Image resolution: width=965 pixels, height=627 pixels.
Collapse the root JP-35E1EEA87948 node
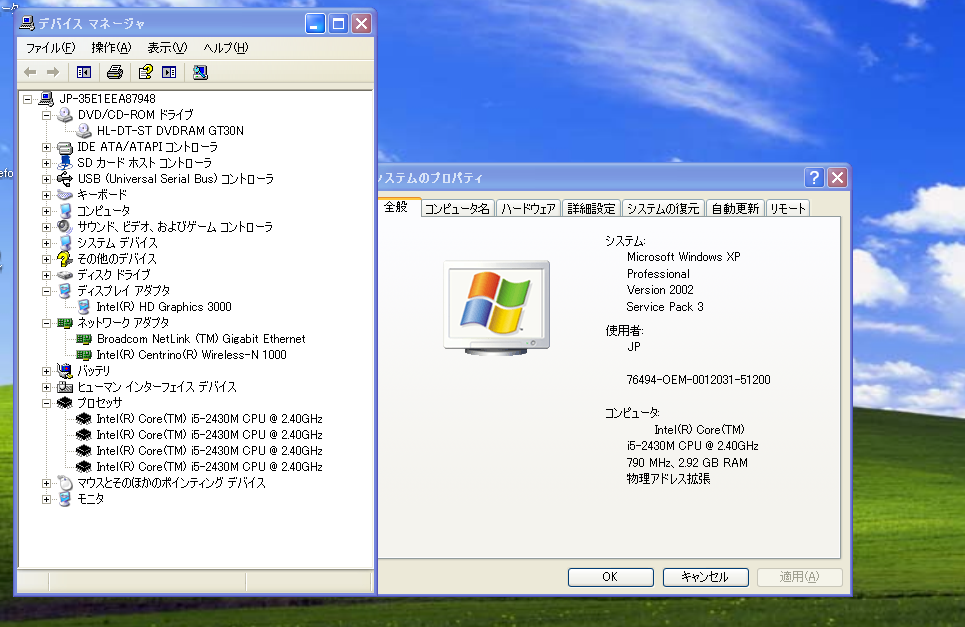(27, 99)
